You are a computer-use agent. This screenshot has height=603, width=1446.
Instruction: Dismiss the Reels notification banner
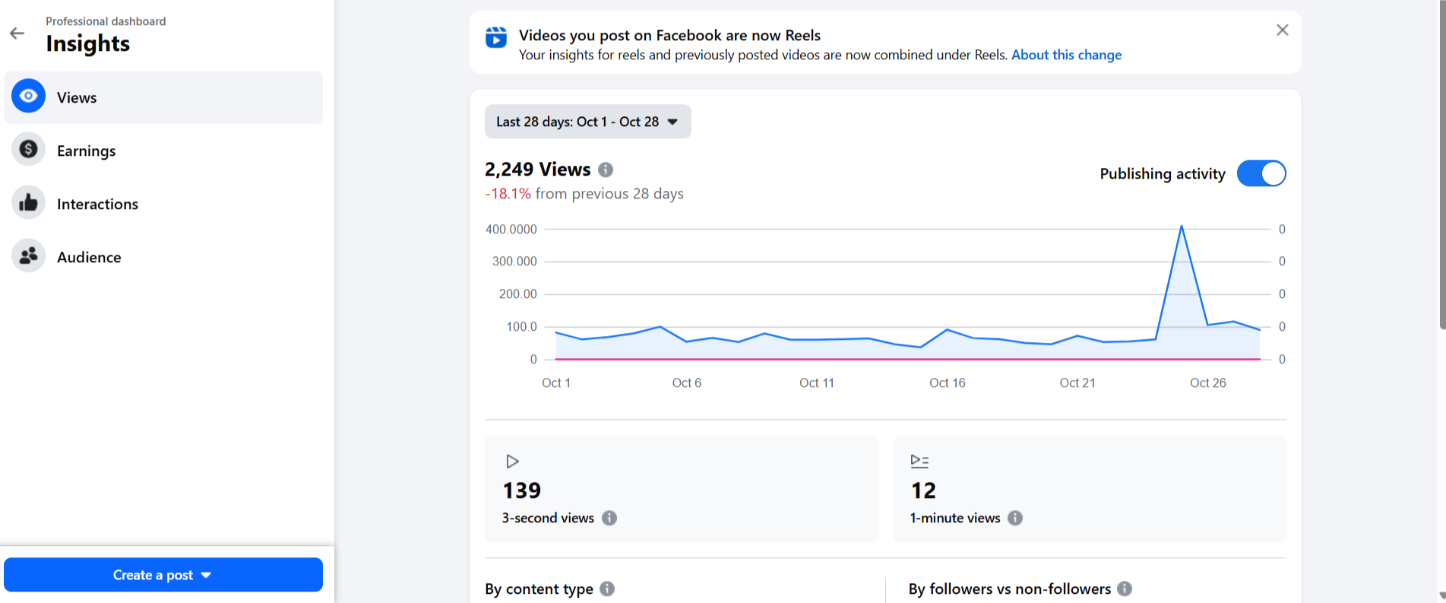1282,30
